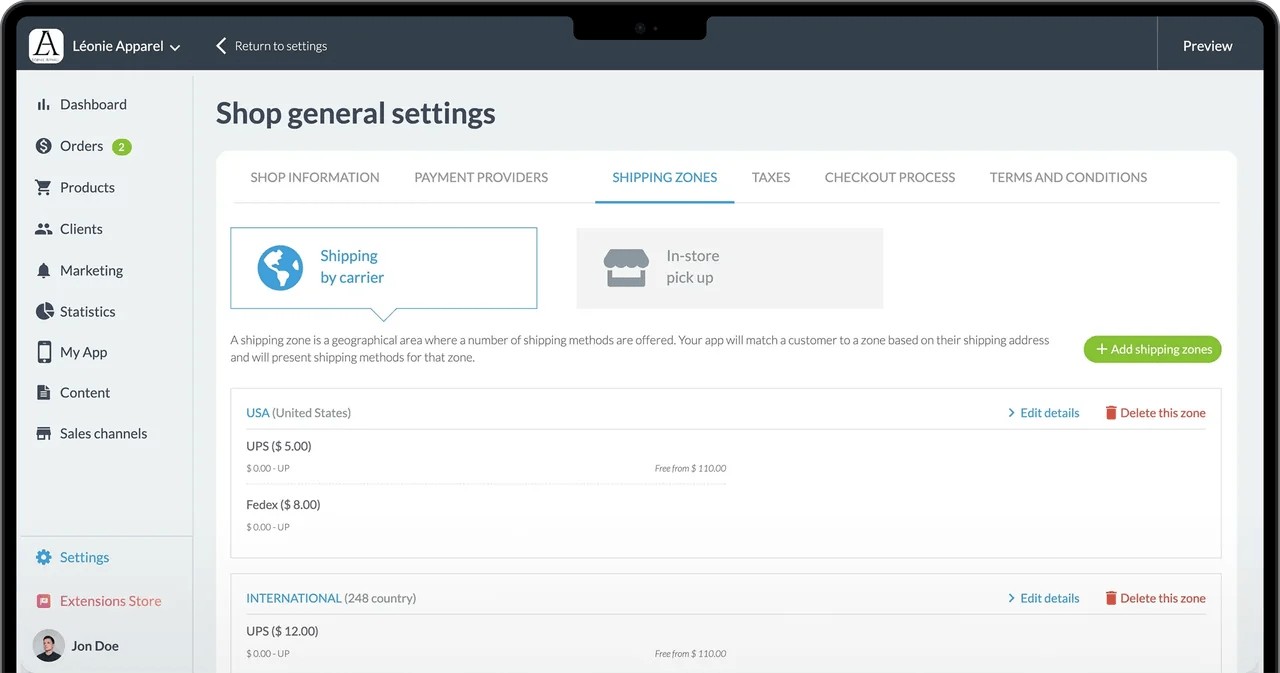Open Marketing via bell icon
The width and height of the screenshot is (1280, 673).
[43, 271]
